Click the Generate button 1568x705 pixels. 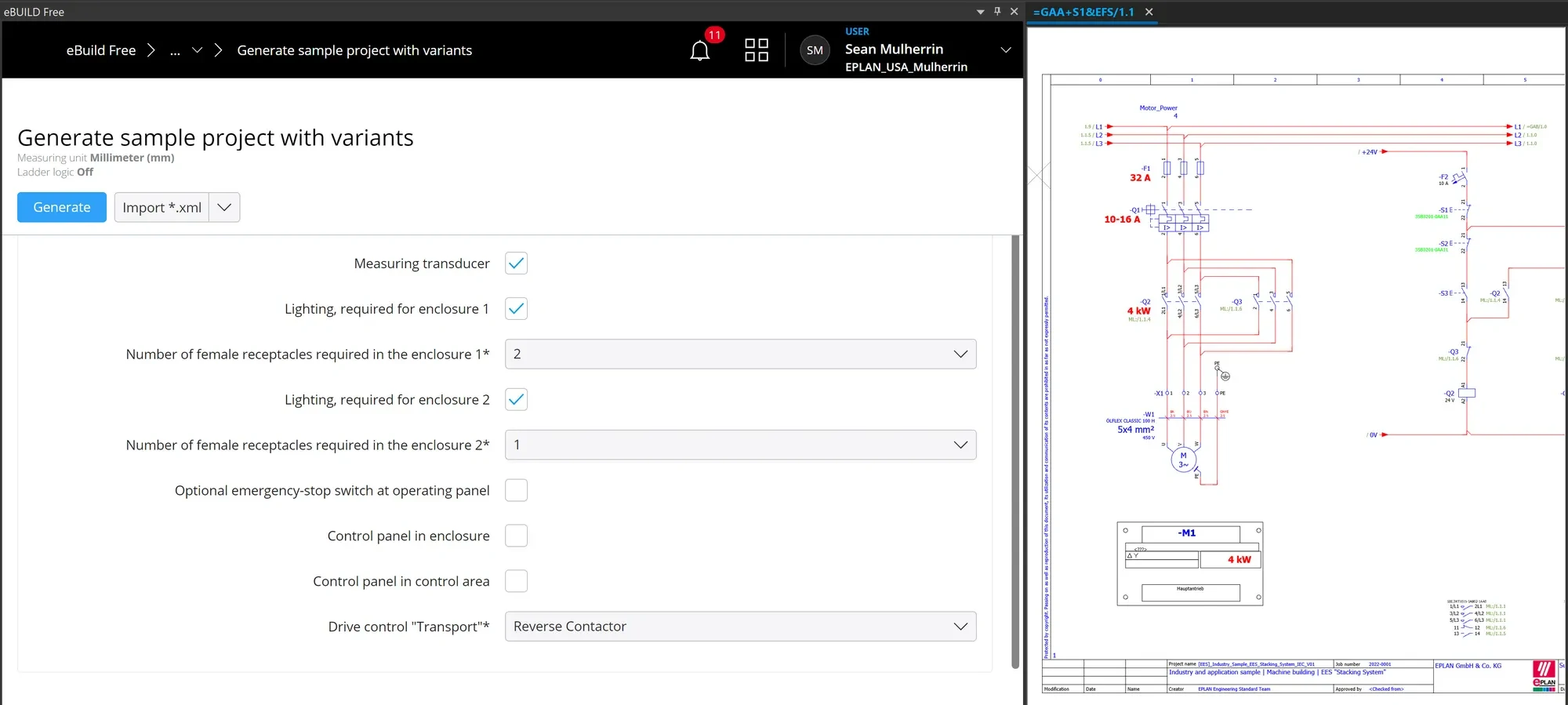click(x=62, y=207)
